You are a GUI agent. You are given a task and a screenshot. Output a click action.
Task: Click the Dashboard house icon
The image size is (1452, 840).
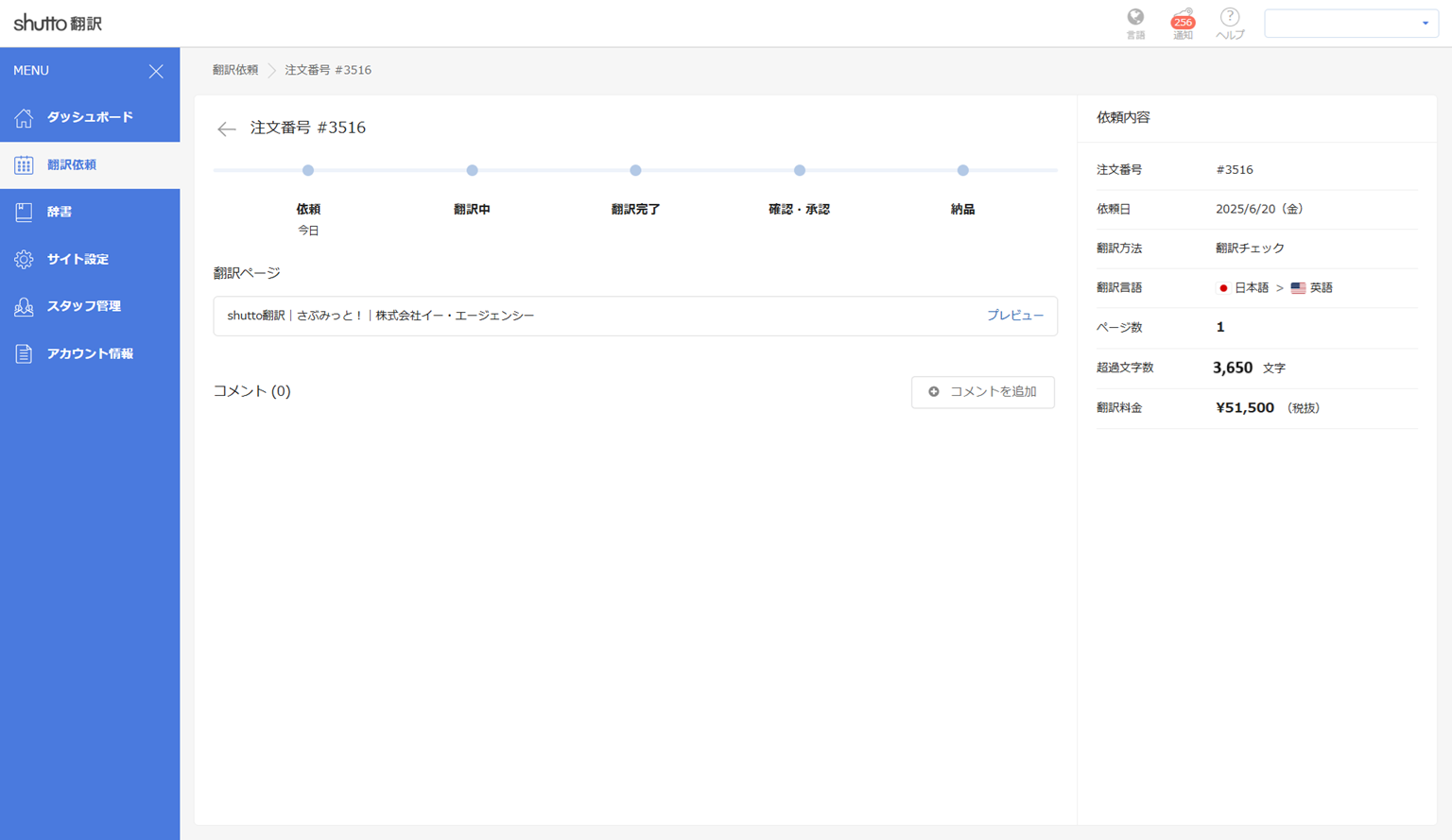(x=24, y=117)
